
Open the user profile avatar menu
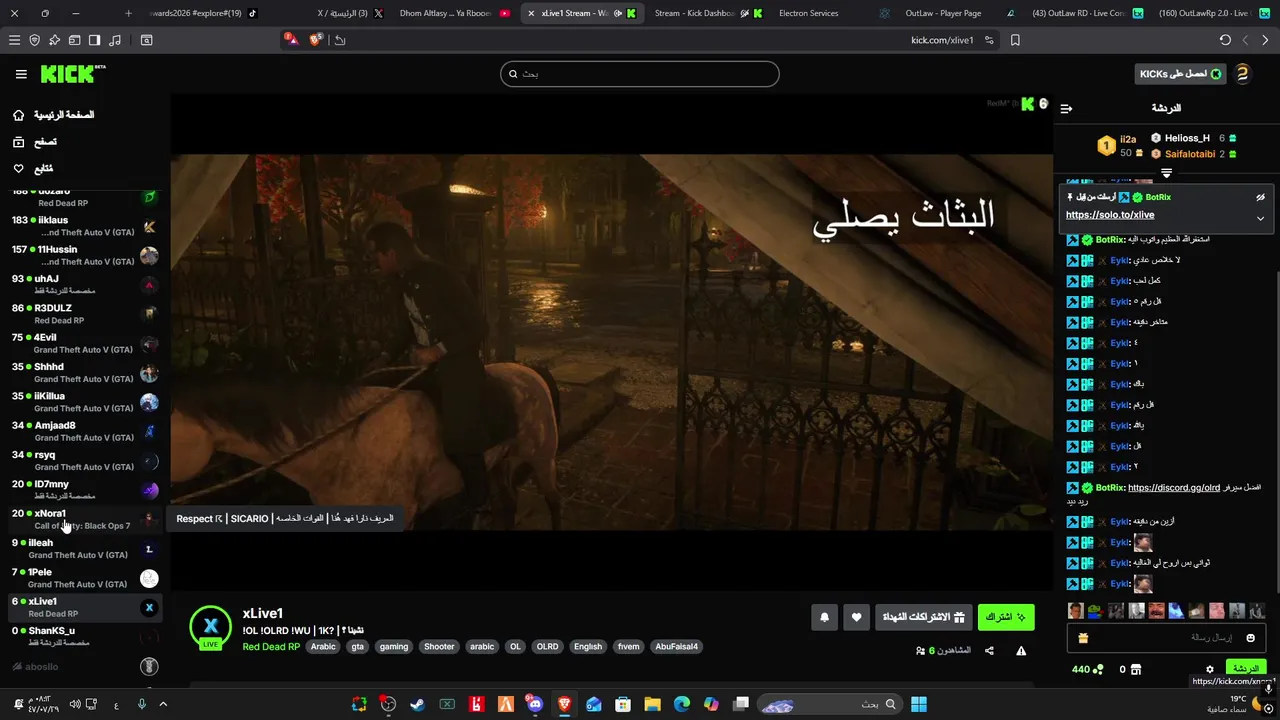pyautogui.click(x=1243, y=74)
